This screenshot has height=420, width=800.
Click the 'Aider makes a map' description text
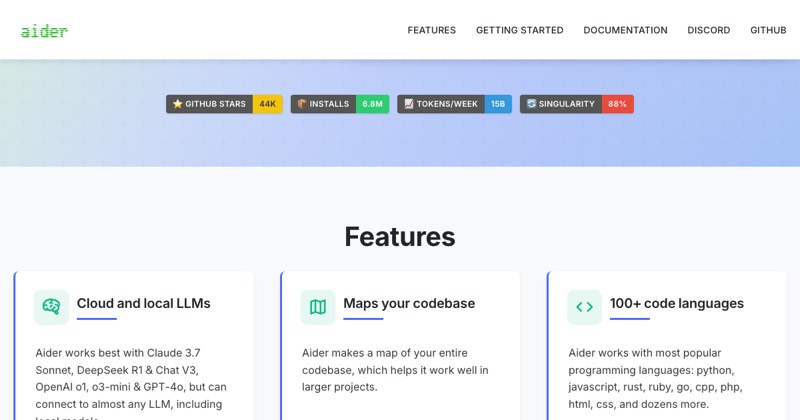coord(395,370)
